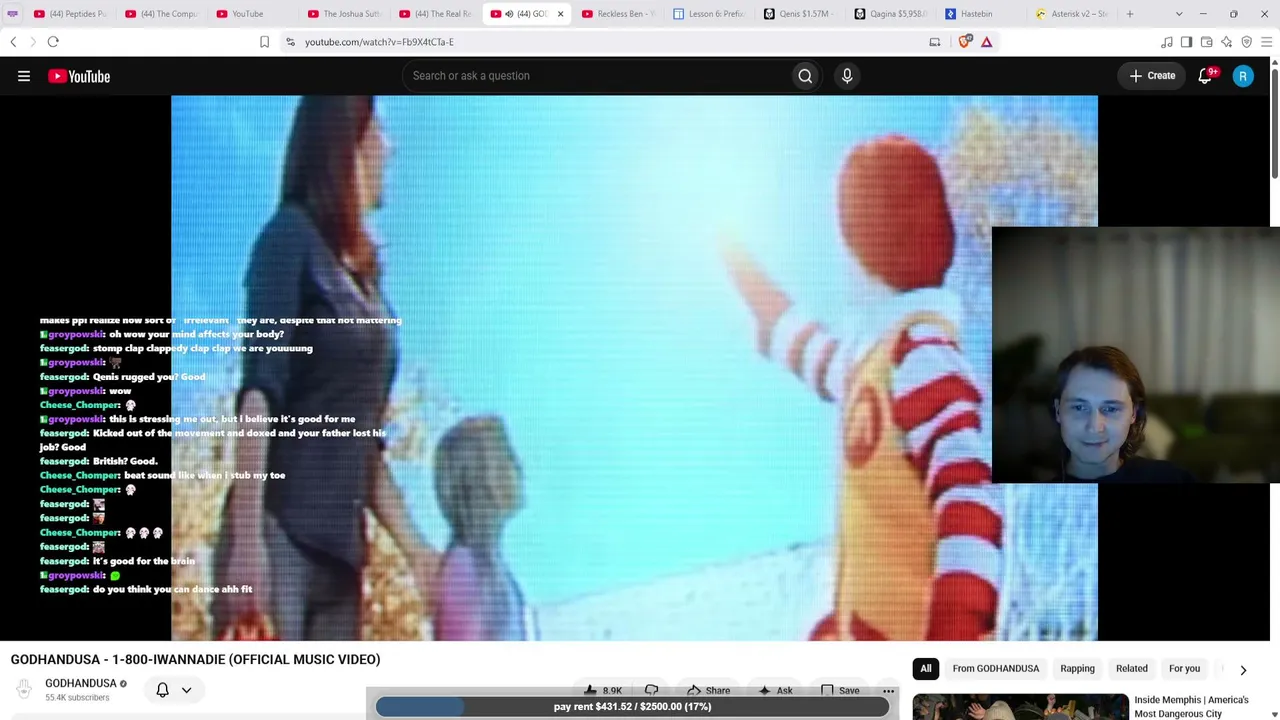Screen dimensions: 1280x720
Task: Expand the subscription notification bell dropdown
Action: click(186, 690)
